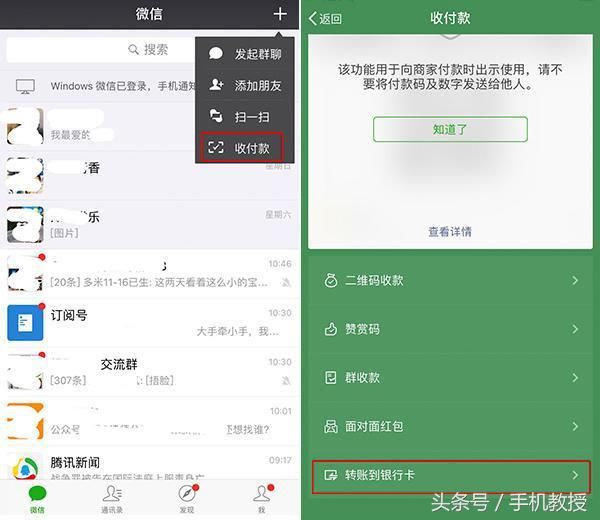
Task: Open 赞赏码
Action: click(x=450, y=329)
